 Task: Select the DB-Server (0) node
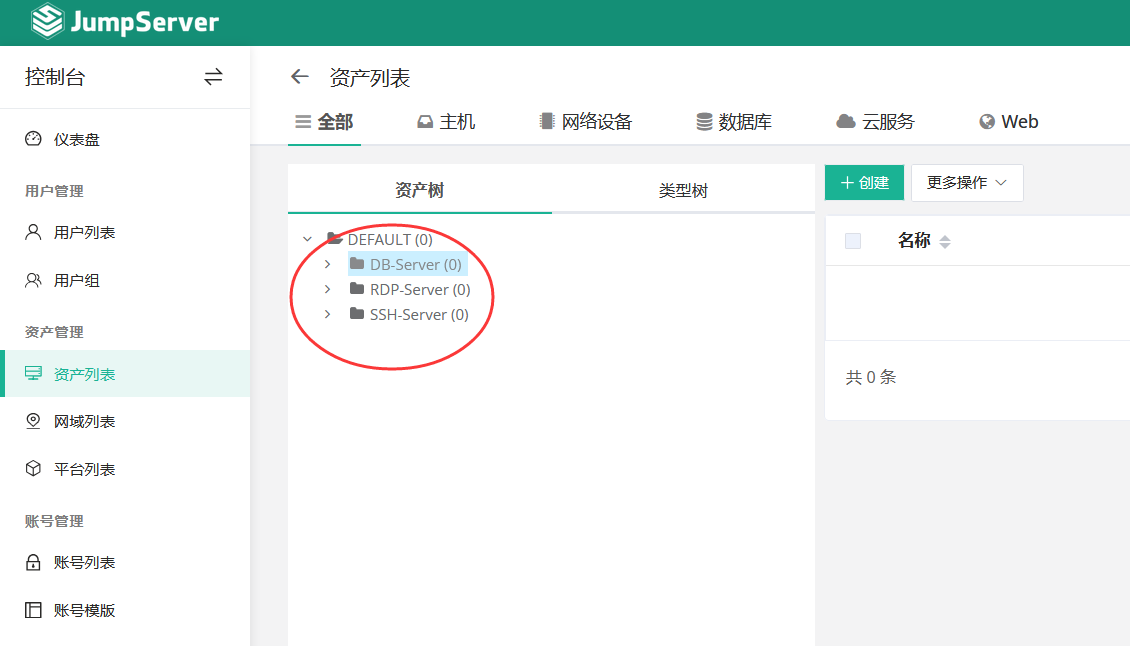coord(407,265)
